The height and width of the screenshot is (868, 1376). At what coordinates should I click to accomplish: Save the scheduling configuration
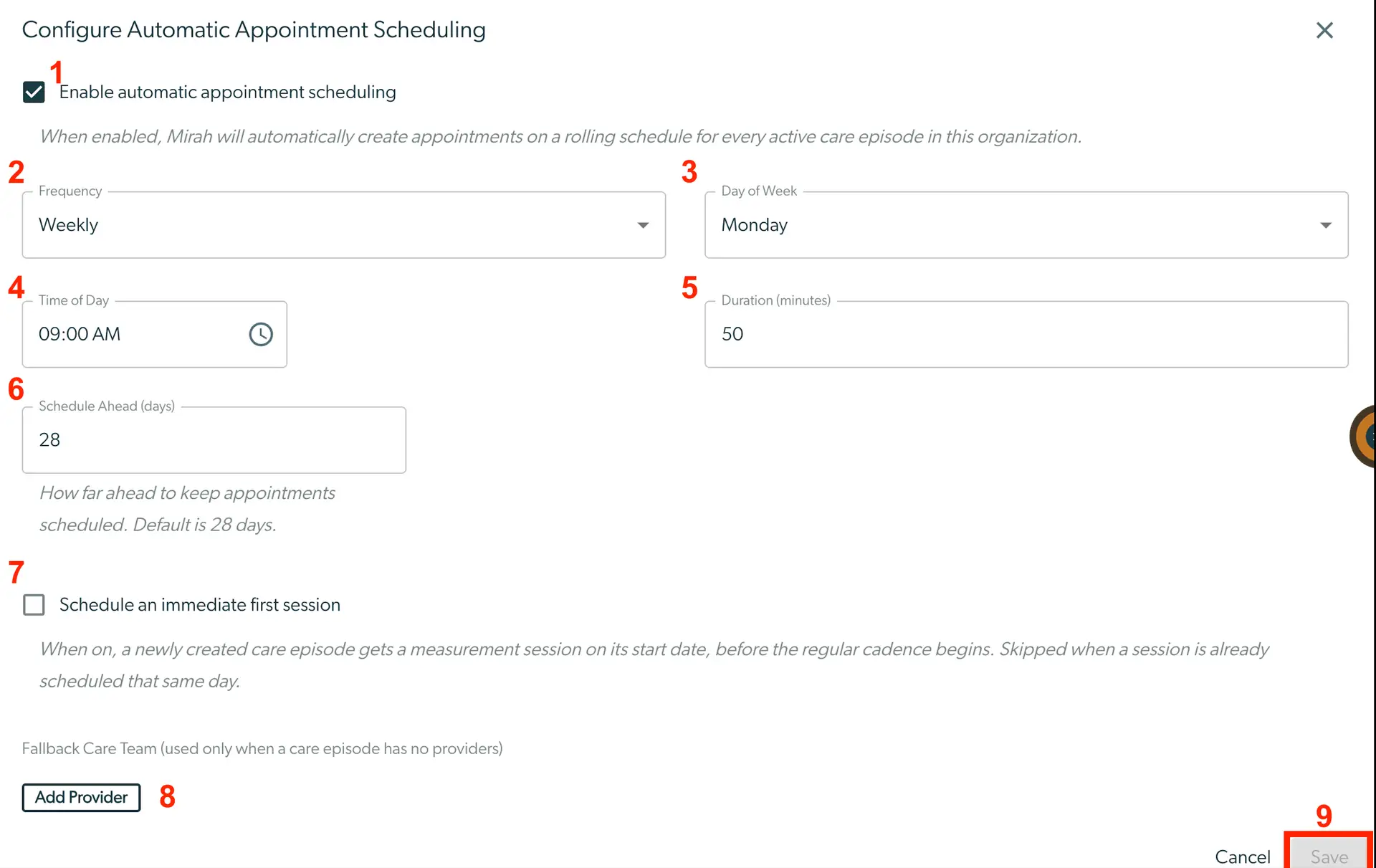click(1329, 855)
